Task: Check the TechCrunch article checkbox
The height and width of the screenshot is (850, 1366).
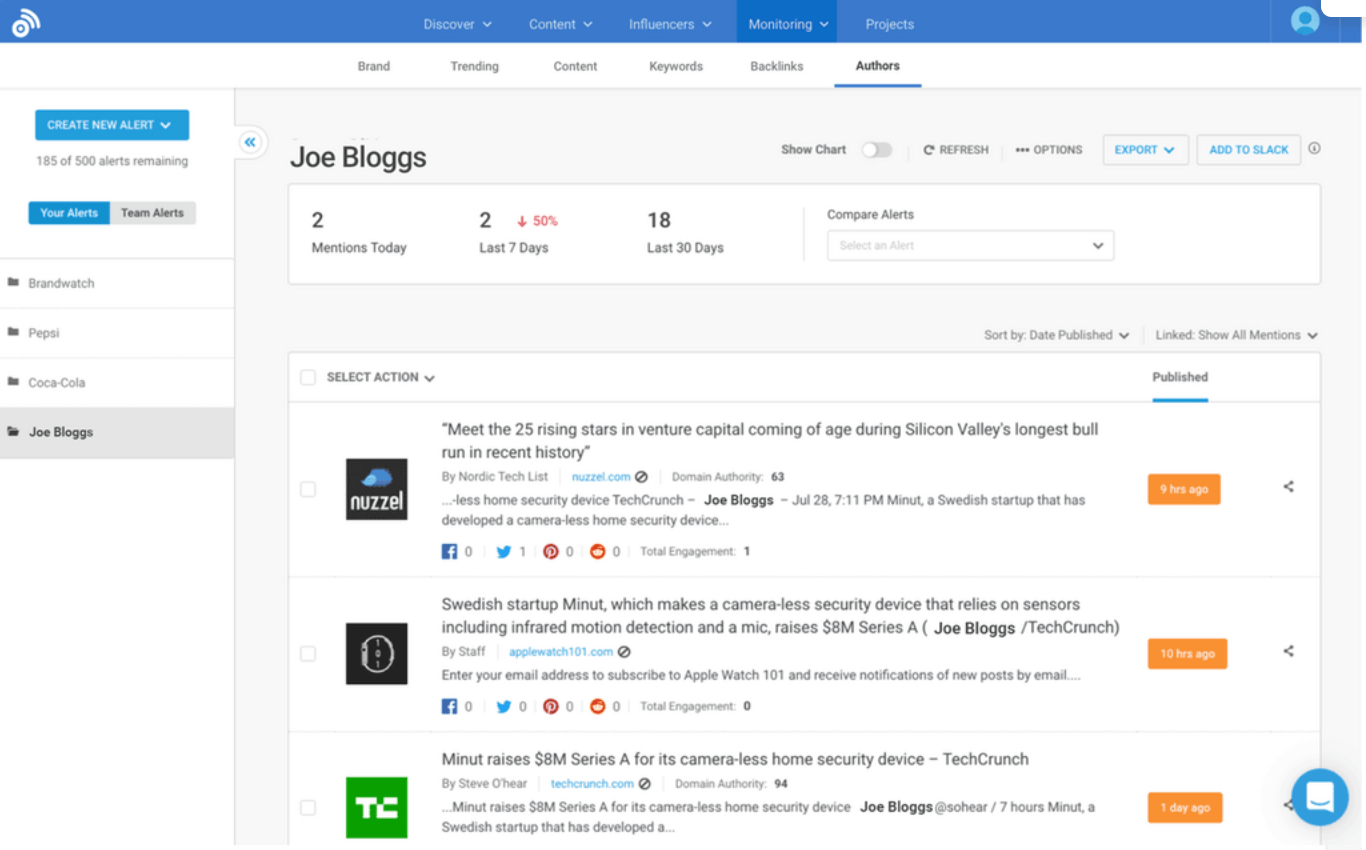Action: (x=308, y=807)
